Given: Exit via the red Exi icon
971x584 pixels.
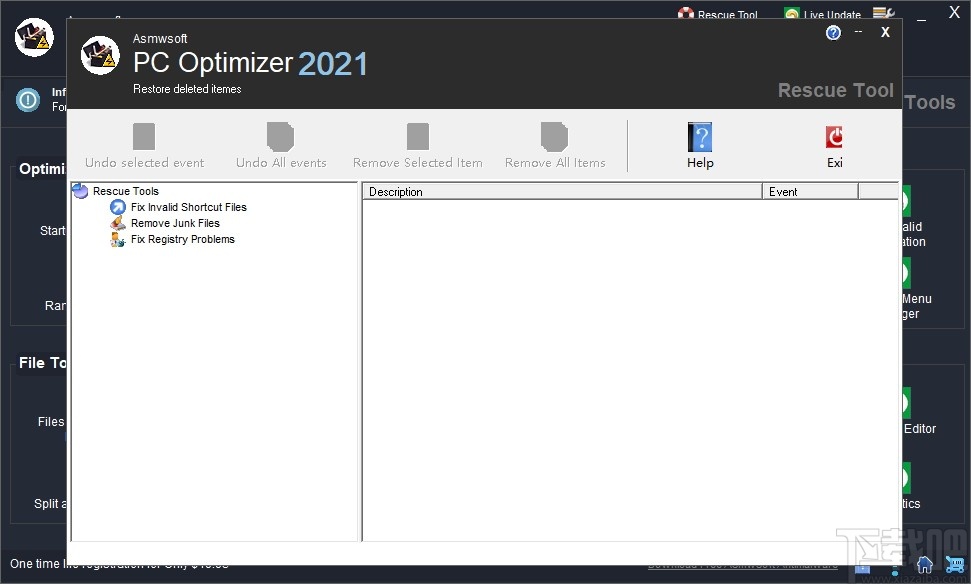Looking at the screenshot, I should click(x=833, y=137).
